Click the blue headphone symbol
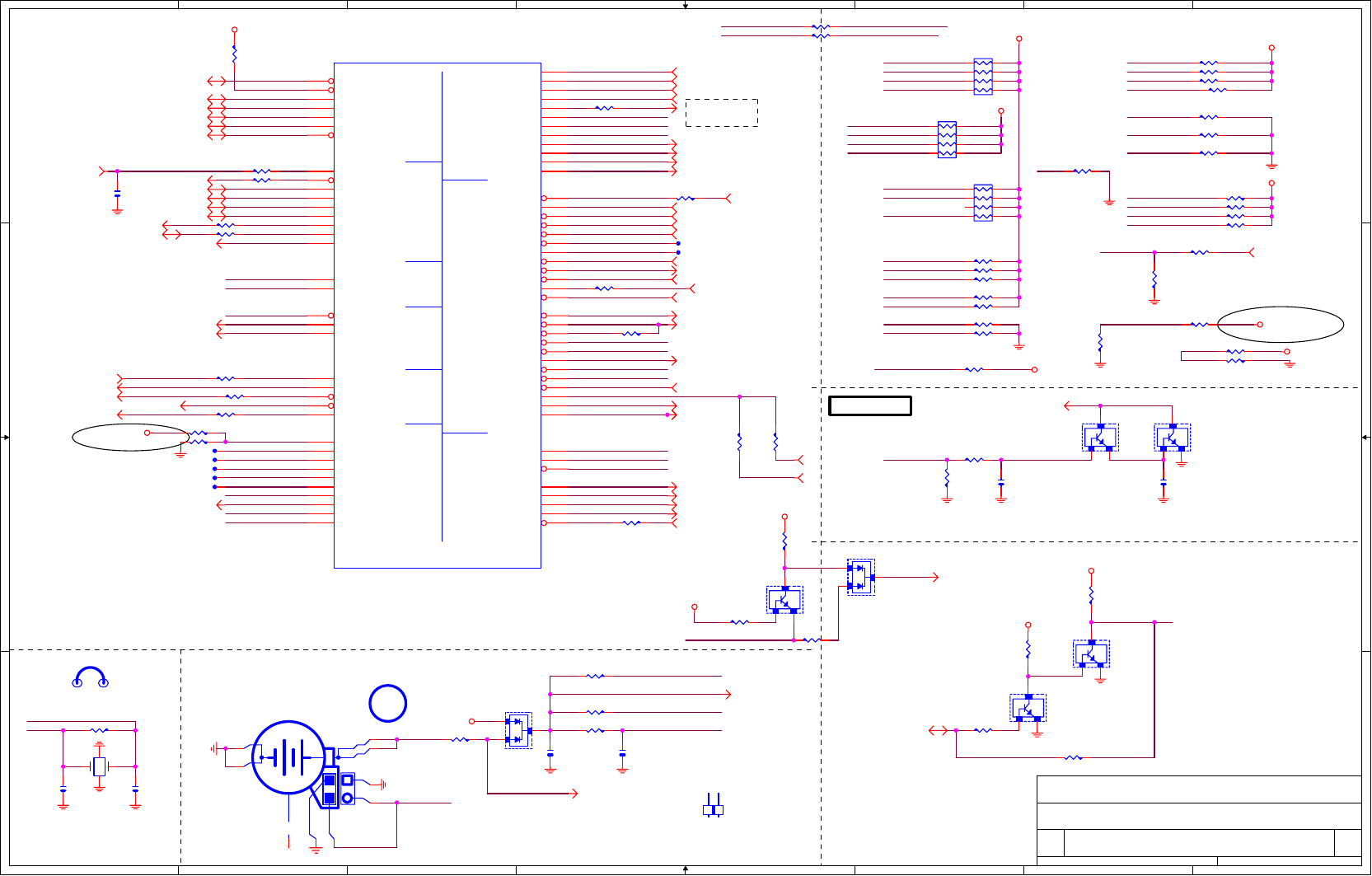Viewport: 1372px width, 876px height. [x=91, y=677]
